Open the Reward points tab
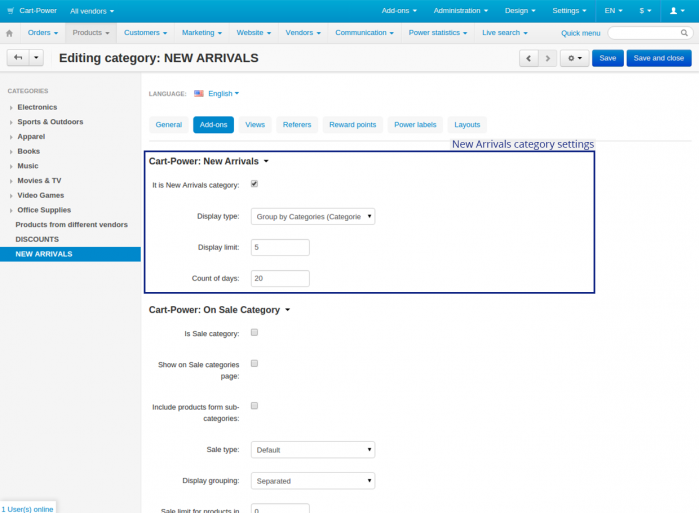The image size is (700, 513). pos(353,125)
